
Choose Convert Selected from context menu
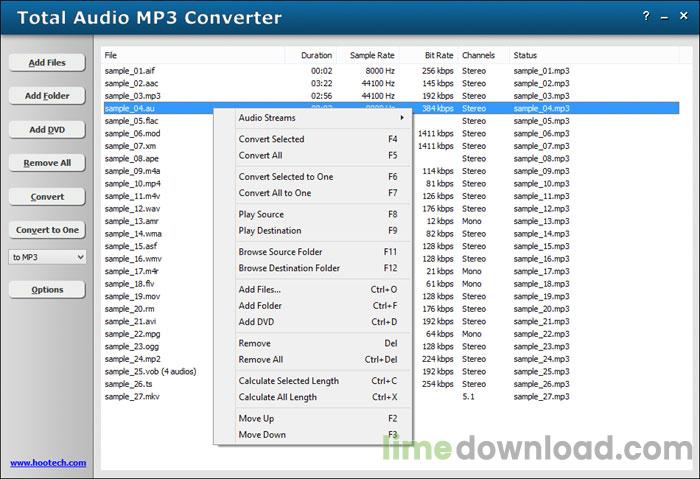pos(321,139)
